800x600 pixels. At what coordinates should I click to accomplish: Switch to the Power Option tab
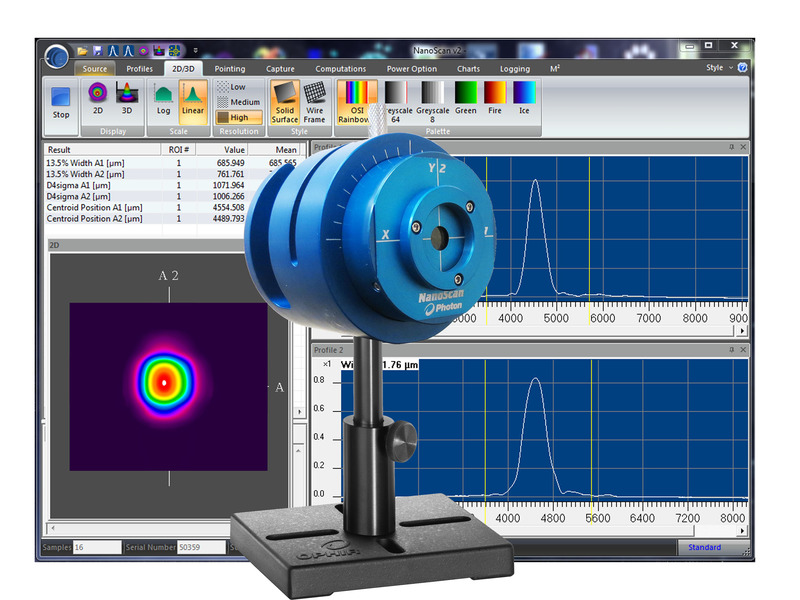[411, 69]
